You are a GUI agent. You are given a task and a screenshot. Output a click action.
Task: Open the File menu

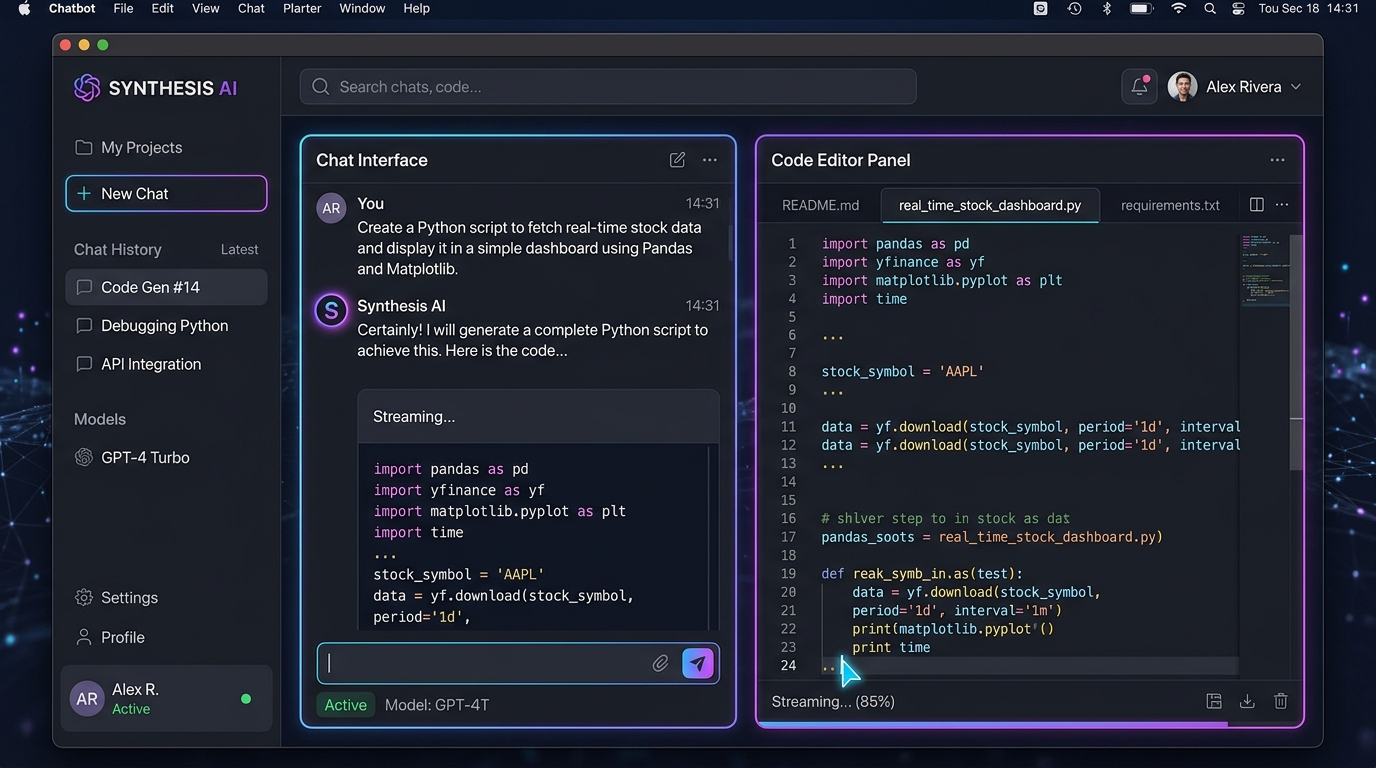(x=123, y=8)
